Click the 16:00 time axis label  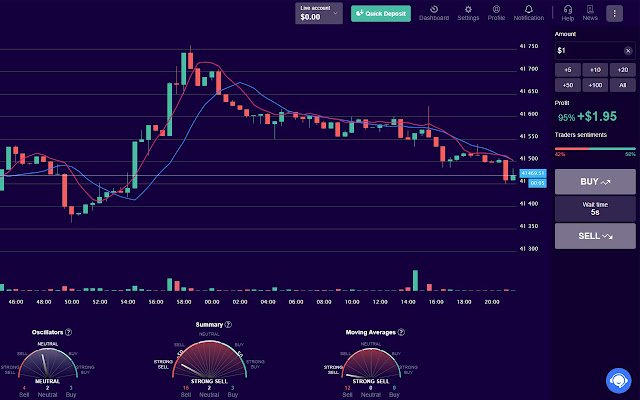point(436,302)
